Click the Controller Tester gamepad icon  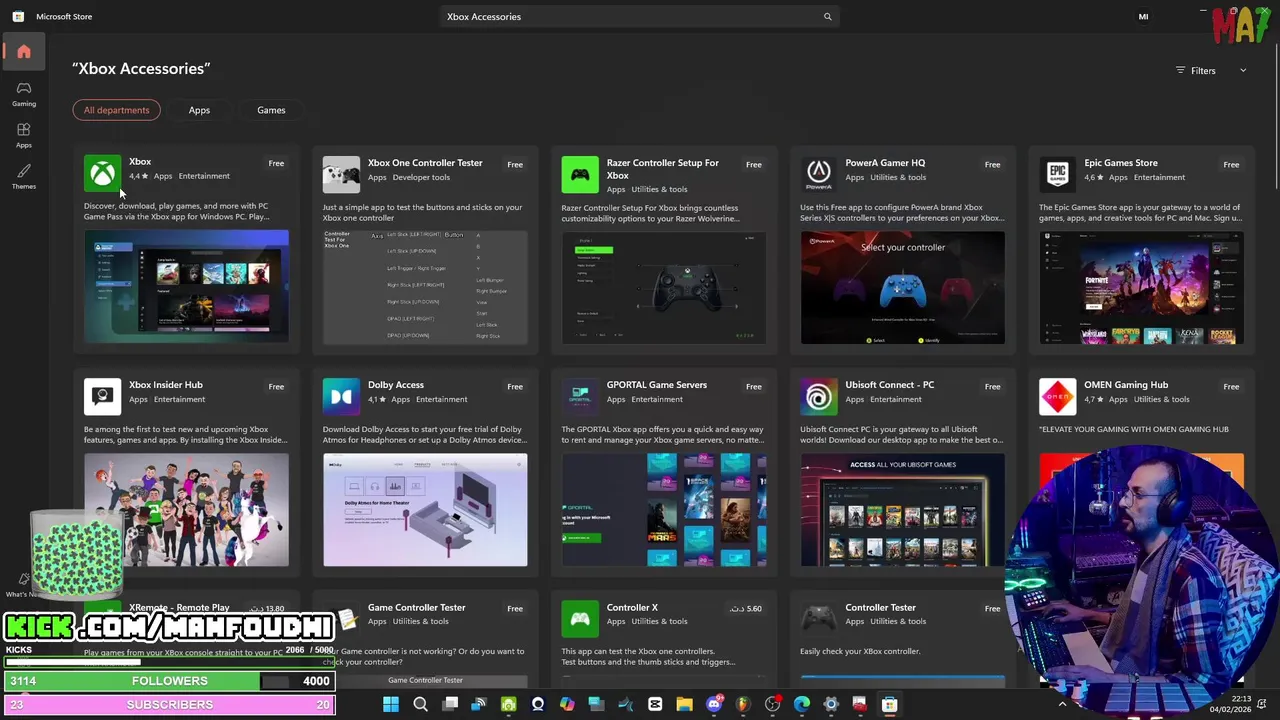[x=819, y=619]
